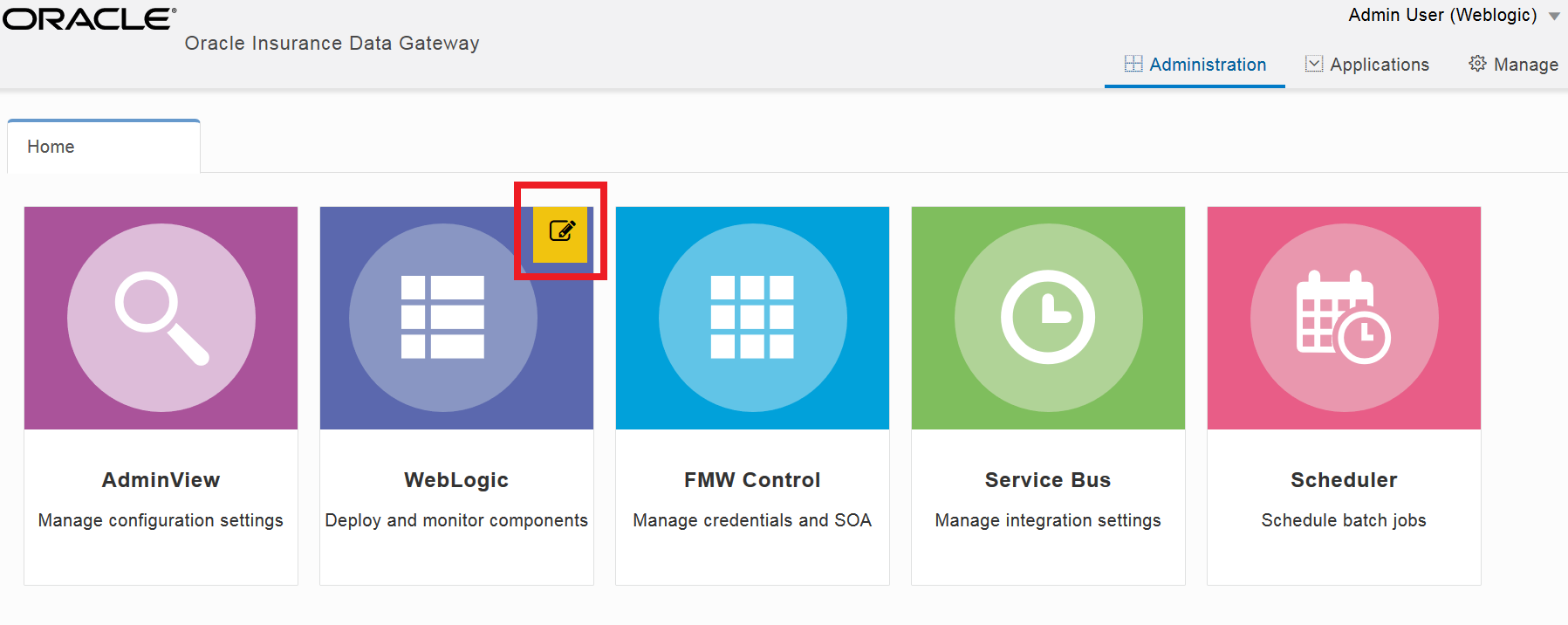Open the Scheduler calendar icon
The width and height of the screenshot is (1568, 625).
pos(1344,318)
